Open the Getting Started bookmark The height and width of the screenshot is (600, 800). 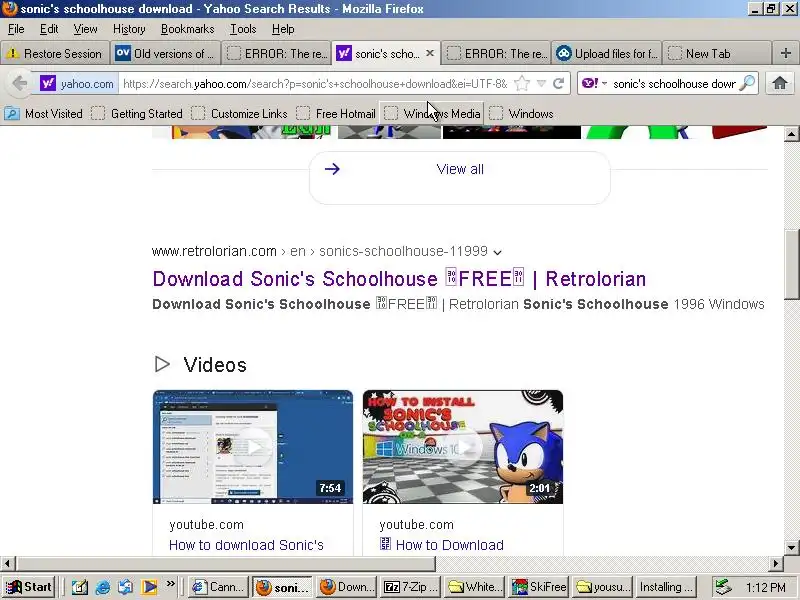coord(137,113)
